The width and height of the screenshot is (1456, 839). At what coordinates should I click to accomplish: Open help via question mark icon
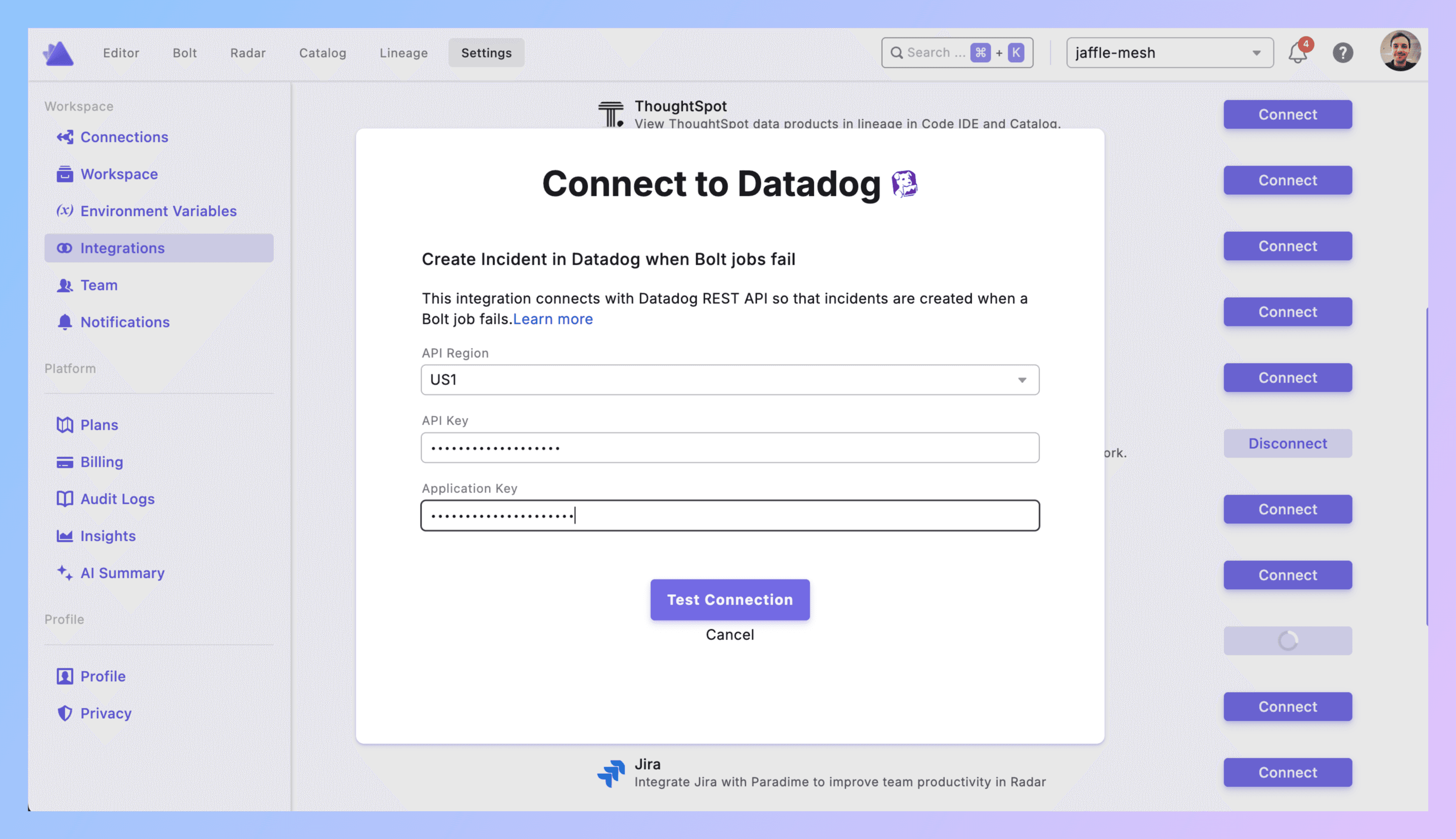pyautogui.click(x=1342, y=53)
